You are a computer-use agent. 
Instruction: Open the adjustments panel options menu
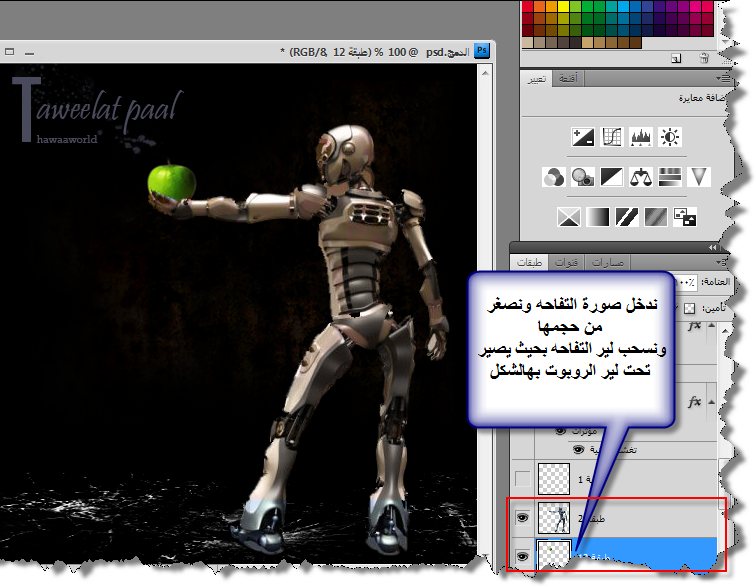[x=723, y=80]
